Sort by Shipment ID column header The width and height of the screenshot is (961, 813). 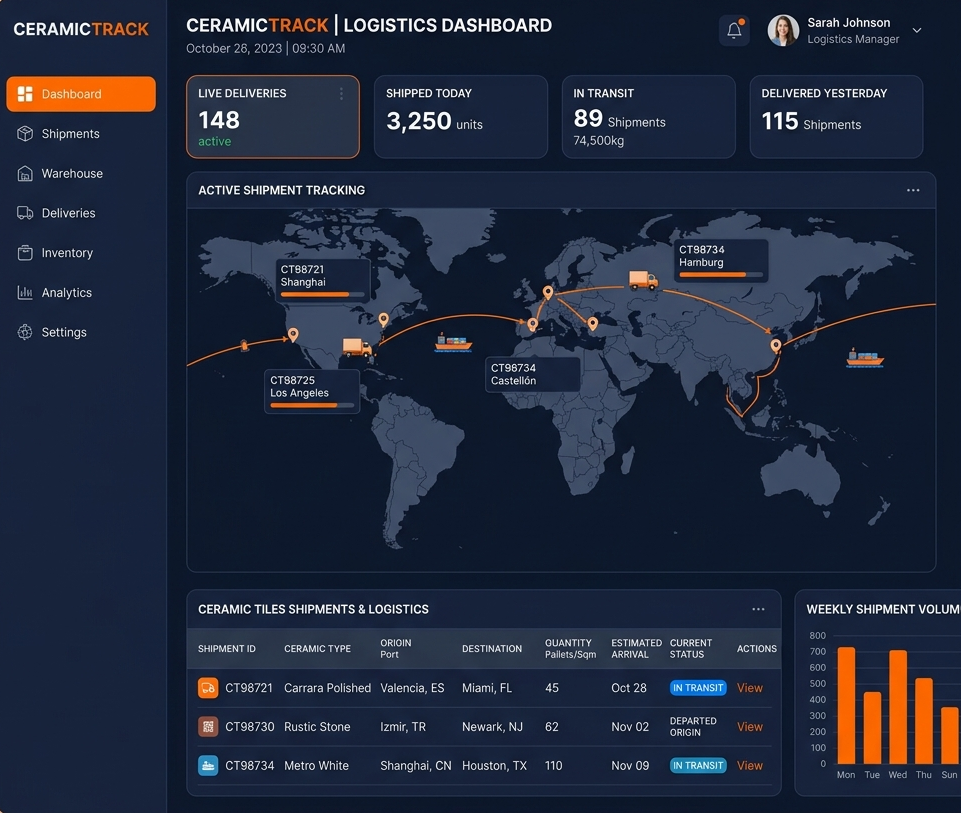pyautogui.click(x=227, y=649)
